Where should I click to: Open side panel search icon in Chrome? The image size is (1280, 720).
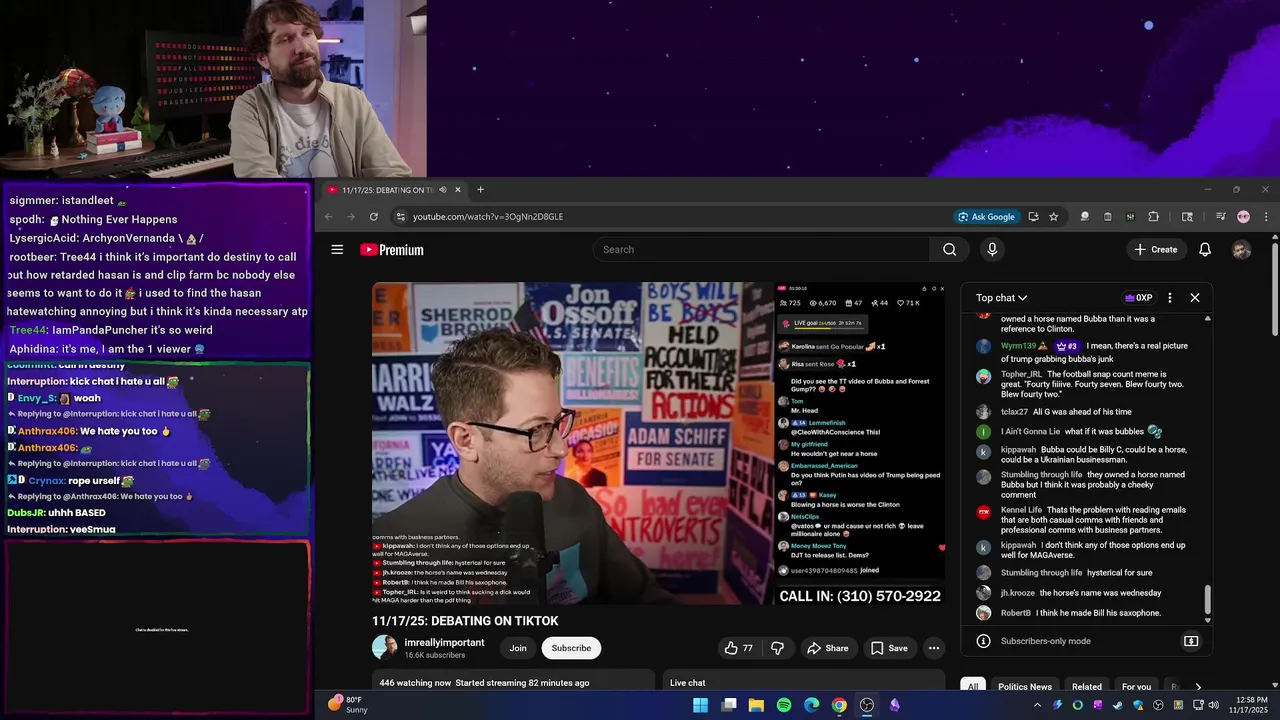tap(1187, 217)
